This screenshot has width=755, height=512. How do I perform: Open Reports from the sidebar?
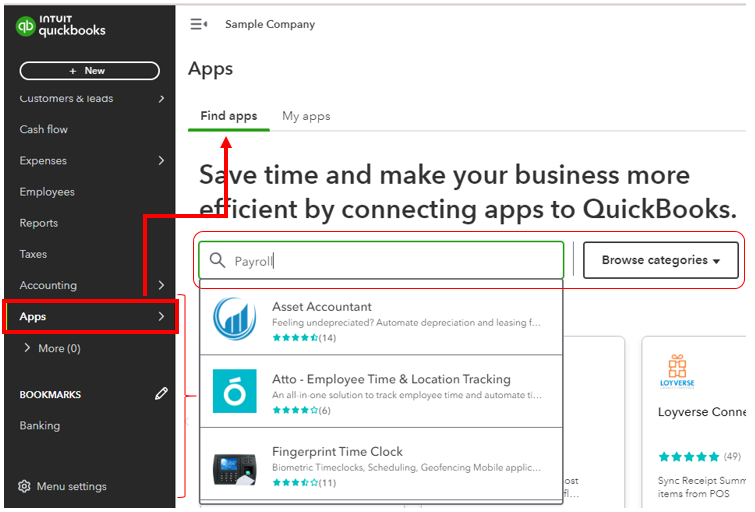point(39,223)
